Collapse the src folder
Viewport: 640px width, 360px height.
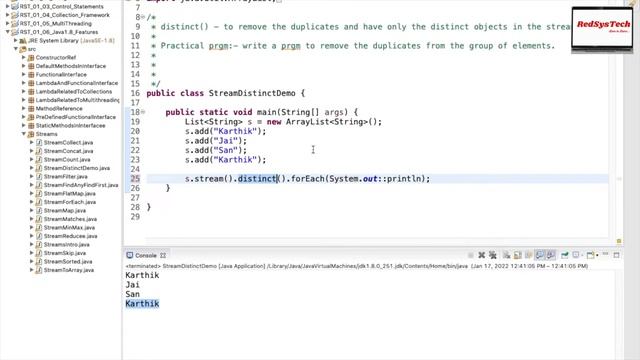point(16,49)
